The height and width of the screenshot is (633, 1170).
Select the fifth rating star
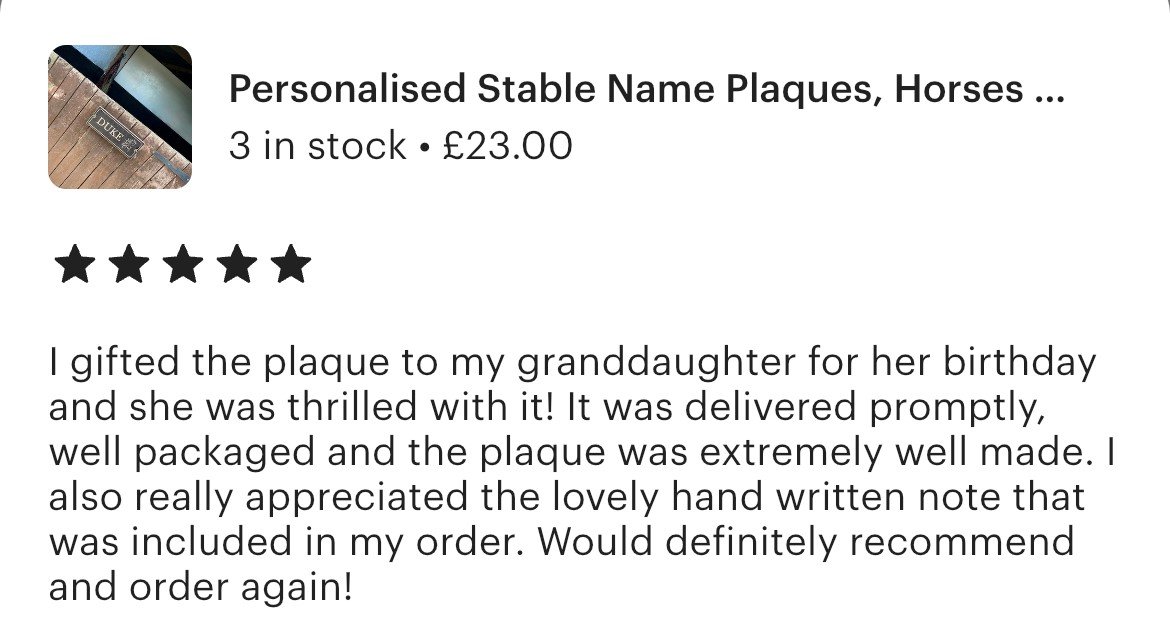(x=291, y=265)
